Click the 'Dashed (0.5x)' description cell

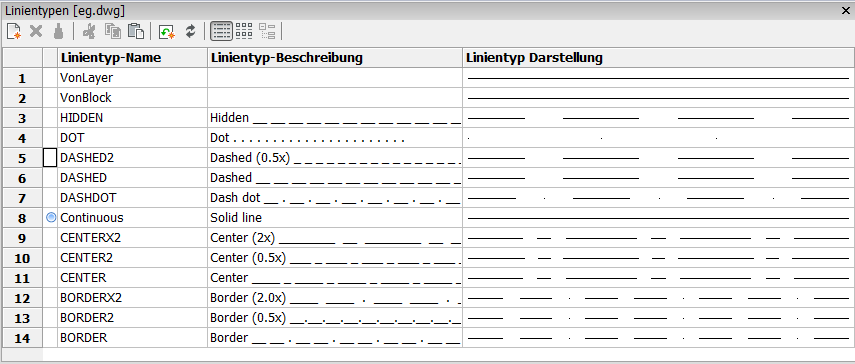[x=335, y=158]
